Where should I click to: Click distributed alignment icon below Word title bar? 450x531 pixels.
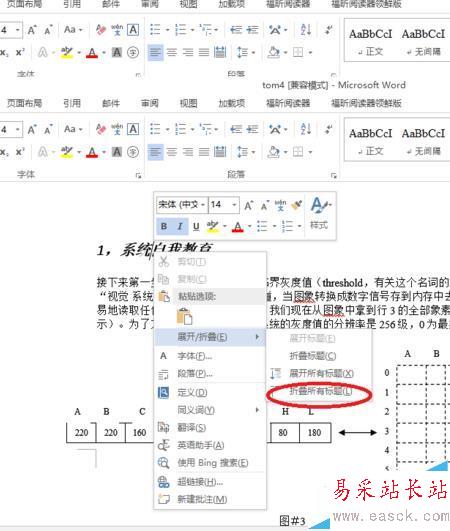[220, 152]
